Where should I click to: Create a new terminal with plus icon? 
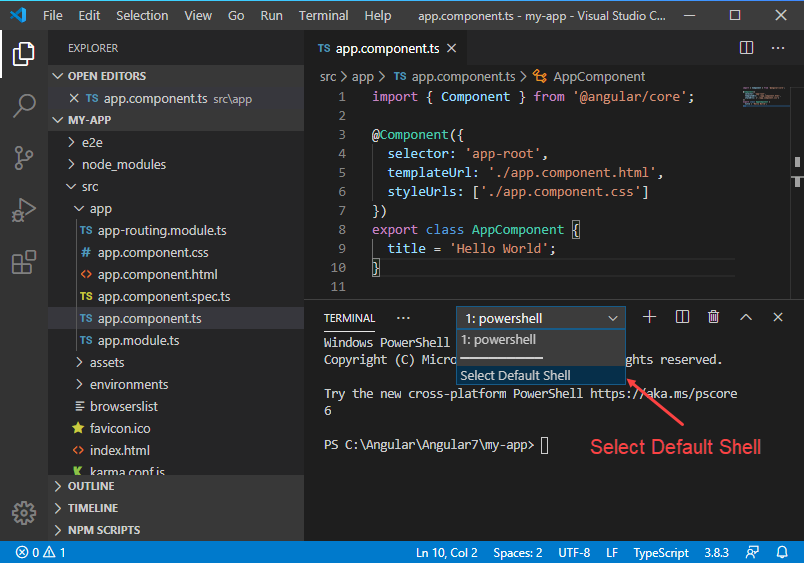pyautogui.click(x=649, y=317)
